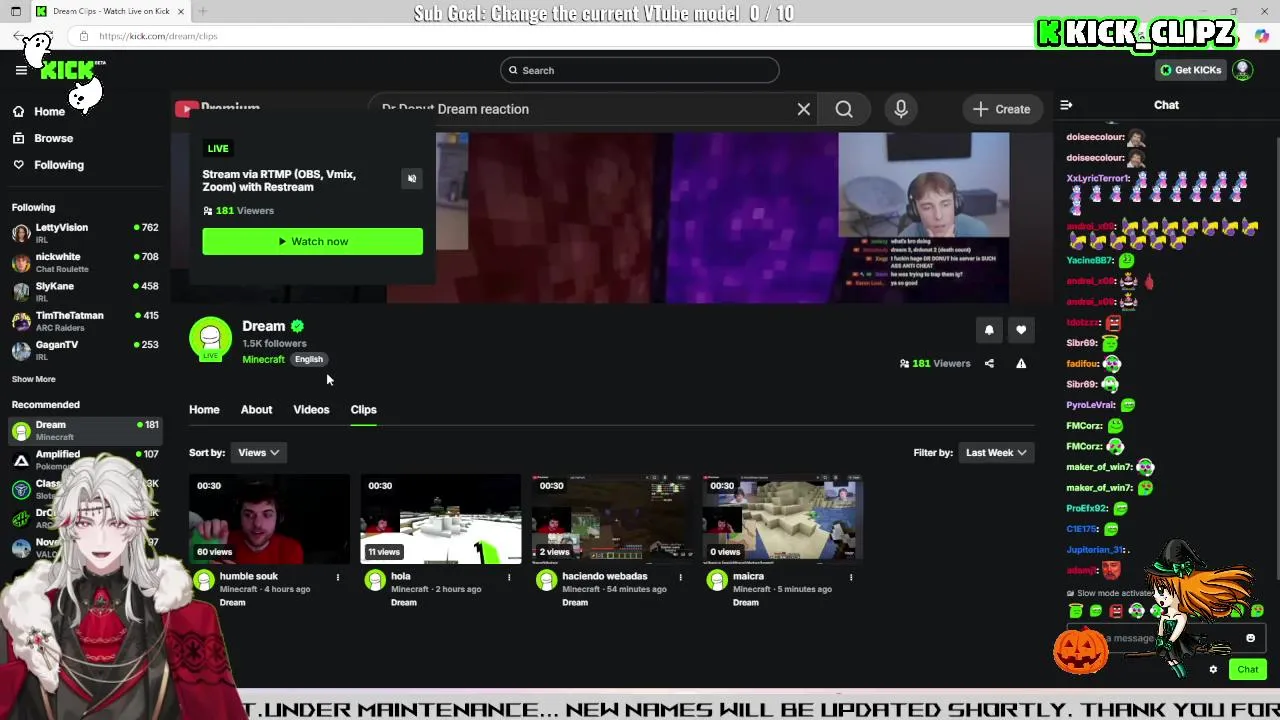Open SlyKane channel in Following list
Image resolution: width=1280 pixels, height=720 pixels.
[x=85, y=292]
